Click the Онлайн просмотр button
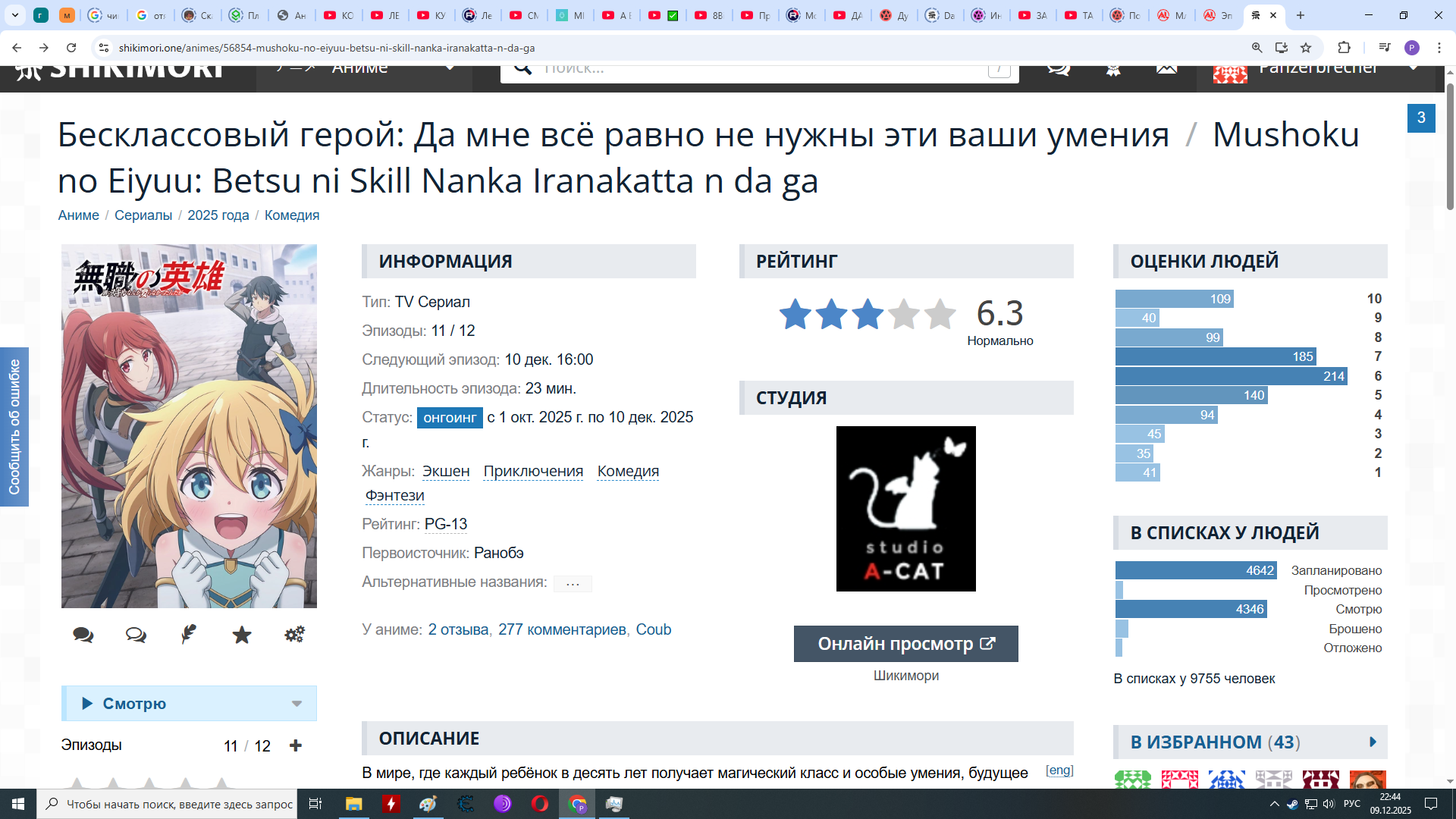The width and height of the screenshot is (1456, 819). pos(905,645)
